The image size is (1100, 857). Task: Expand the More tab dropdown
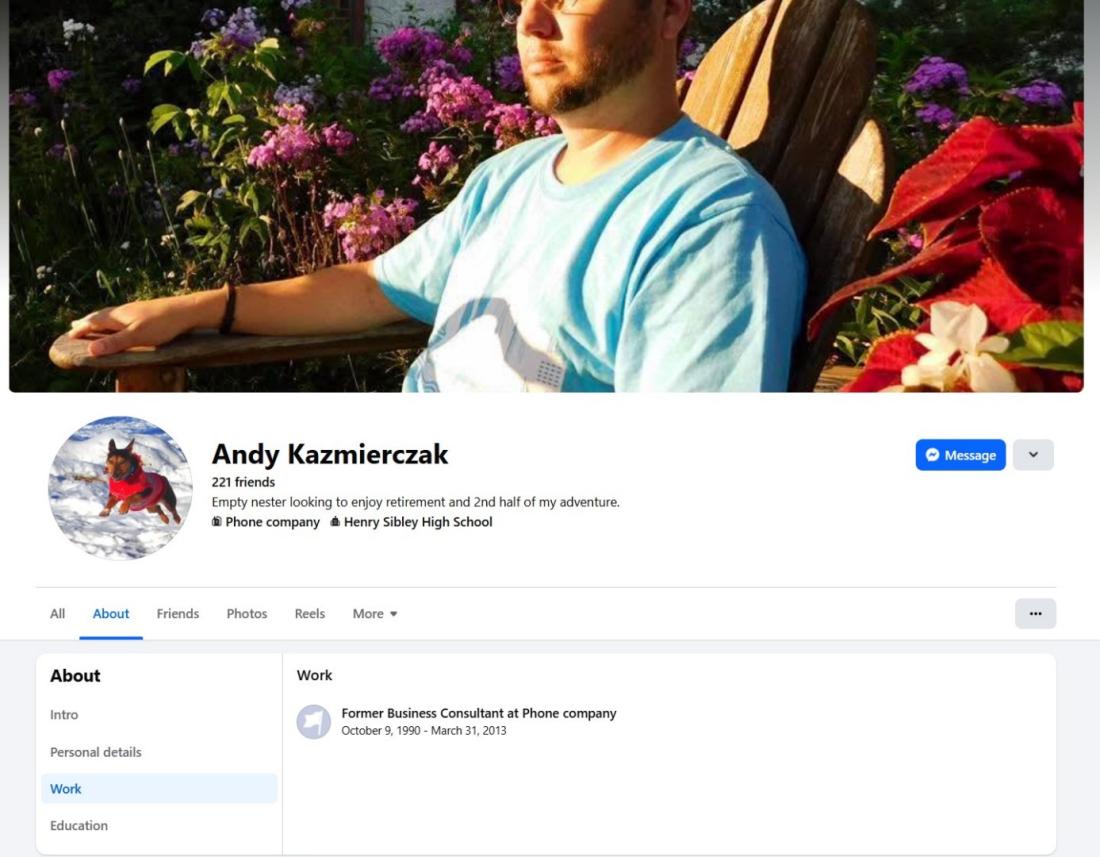point(375,614)
